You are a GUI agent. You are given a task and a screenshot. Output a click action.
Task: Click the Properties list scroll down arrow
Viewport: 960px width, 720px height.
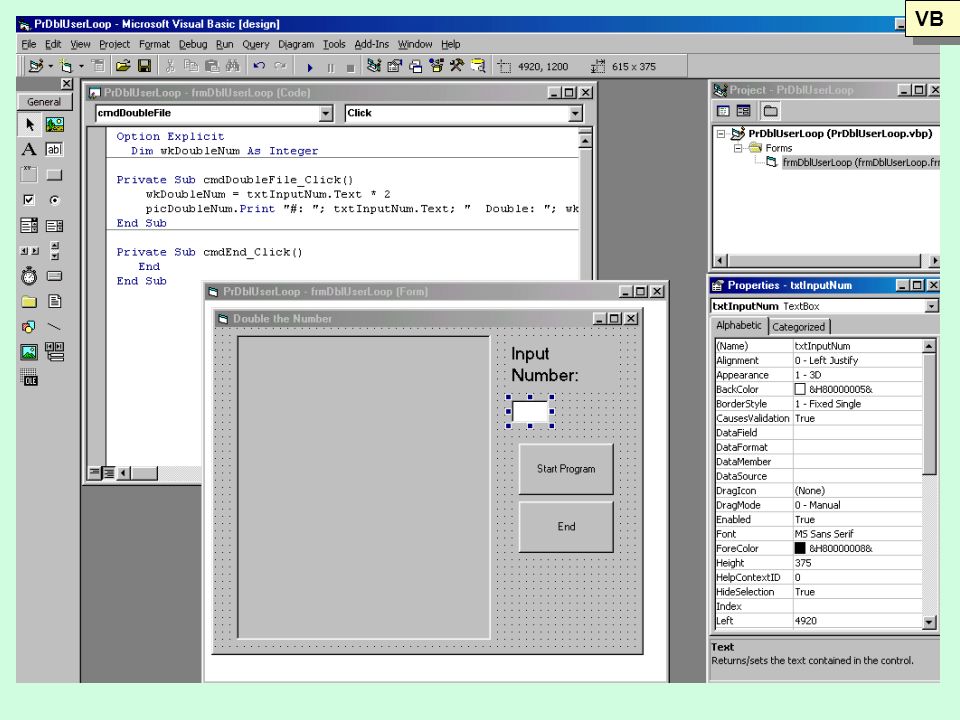pyautogui.click(x=929, y=622)
